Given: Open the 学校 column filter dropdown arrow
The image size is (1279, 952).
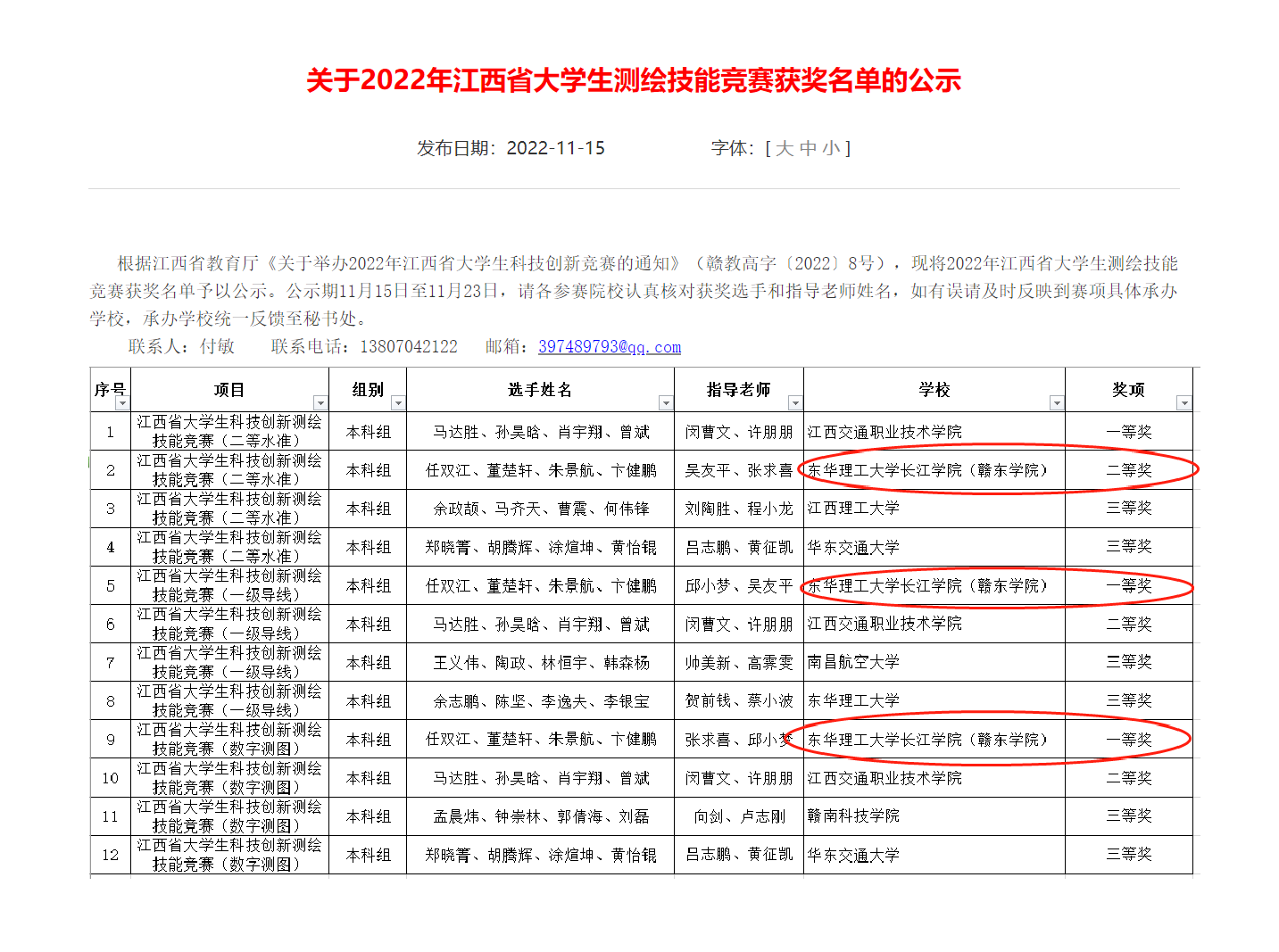Looking at the screenshot, I should coord(1056,403).
